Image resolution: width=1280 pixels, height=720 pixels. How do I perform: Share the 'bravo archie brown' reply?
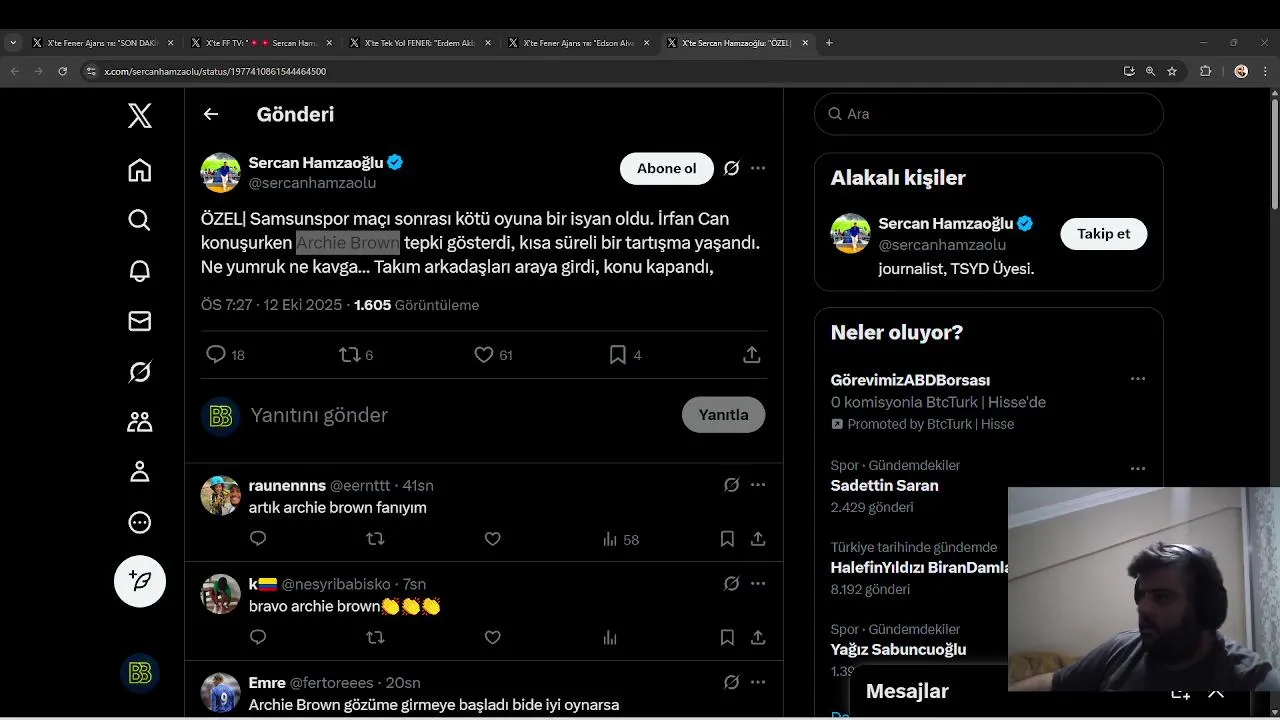pos(758,637)
